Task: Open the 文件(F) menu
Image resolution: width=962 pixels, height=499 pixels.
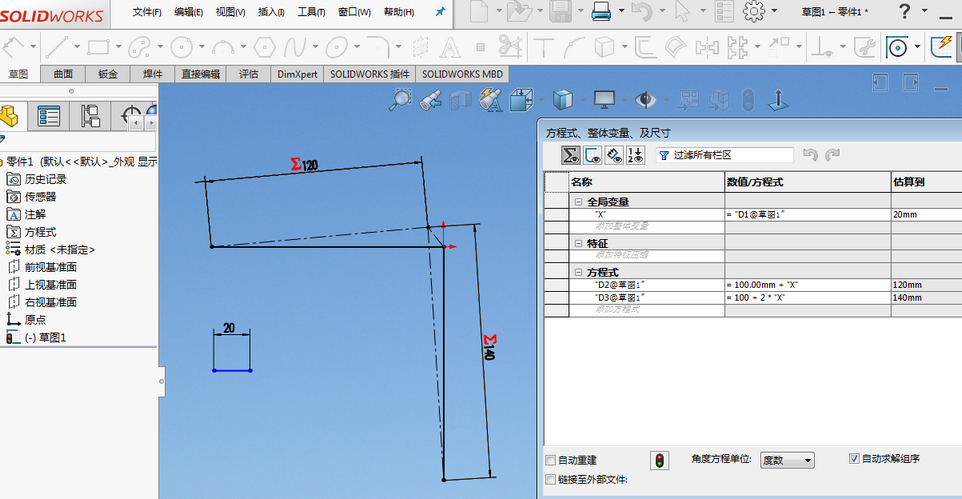Action: [147, 12]
